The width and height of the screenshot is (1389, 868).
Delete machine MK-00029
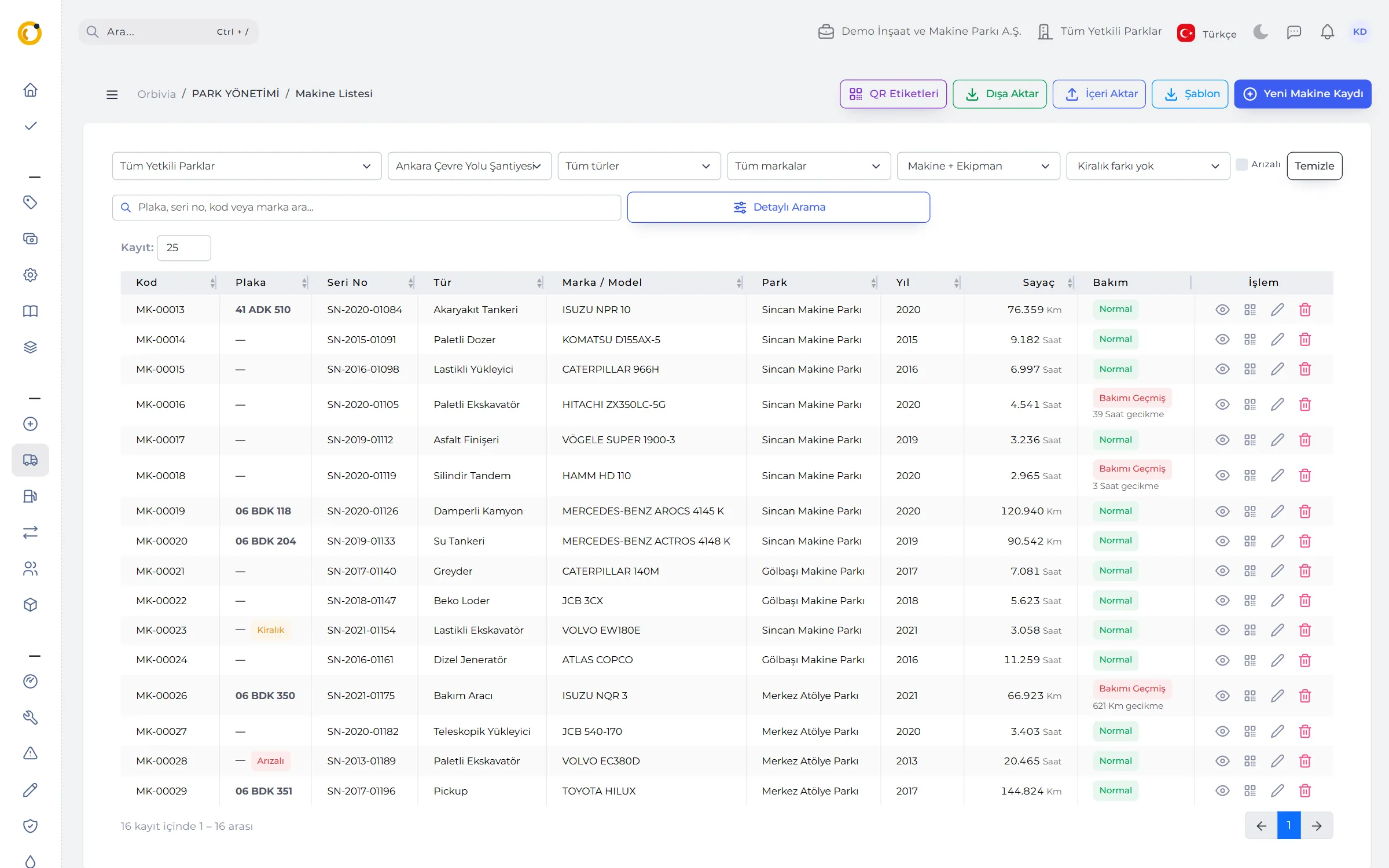coord(1305,790)
